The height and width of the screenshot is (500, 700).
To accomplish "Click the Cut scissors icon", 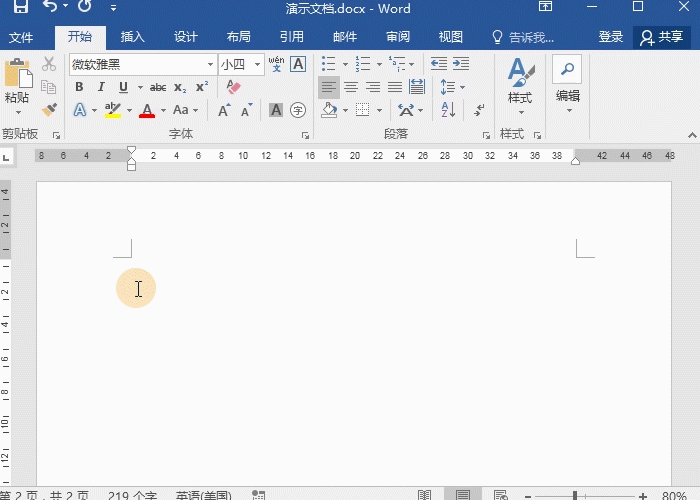I will [x=49, y=64].
